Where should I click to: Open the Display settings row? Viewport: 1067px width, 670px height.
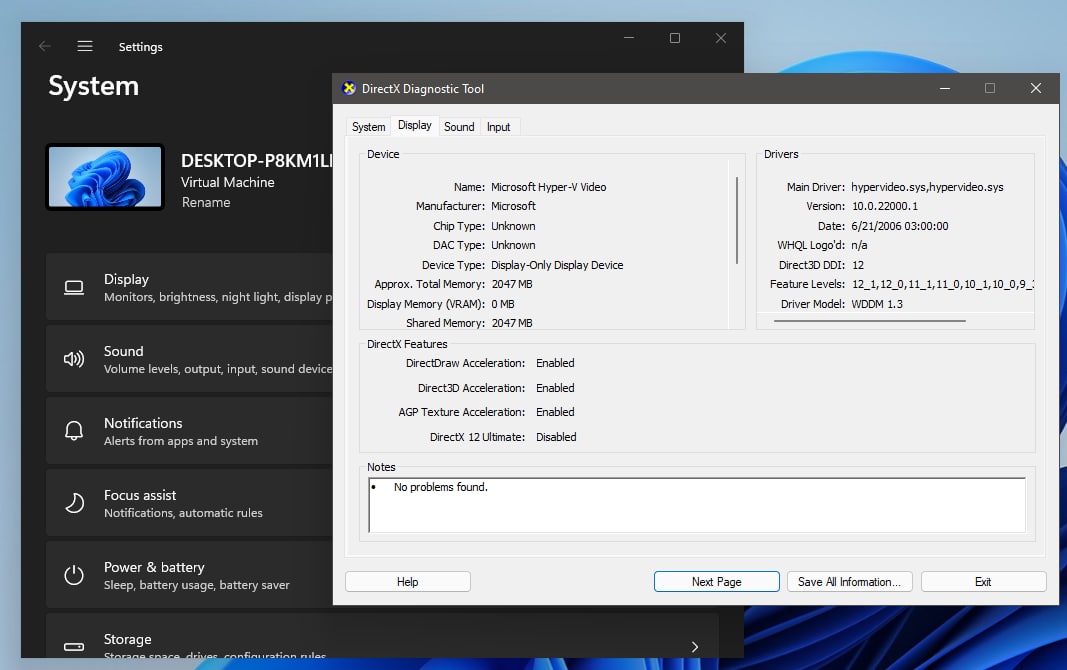point(190,287)
